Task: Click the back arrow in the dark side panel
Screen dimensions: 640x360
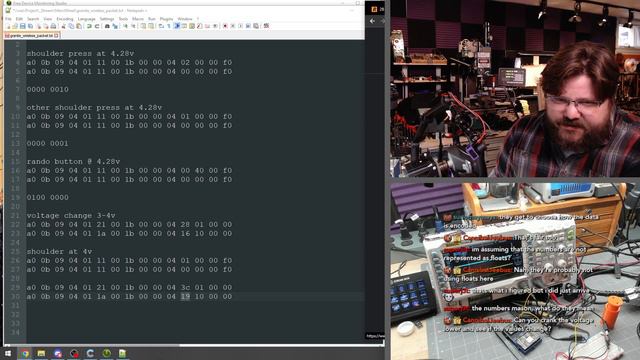Action: coord(372,21)
